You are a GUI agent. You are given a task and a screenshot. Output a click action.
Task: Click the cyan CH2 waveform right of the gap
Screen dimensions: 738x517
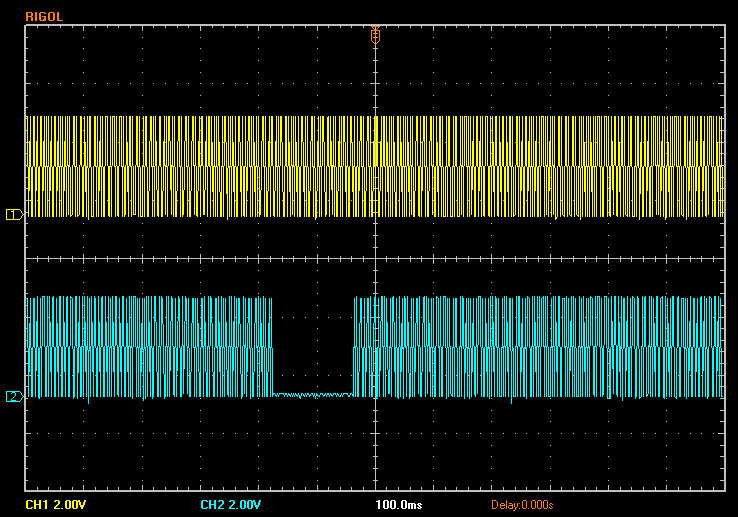pyautogui.click(x=540, y=345)
